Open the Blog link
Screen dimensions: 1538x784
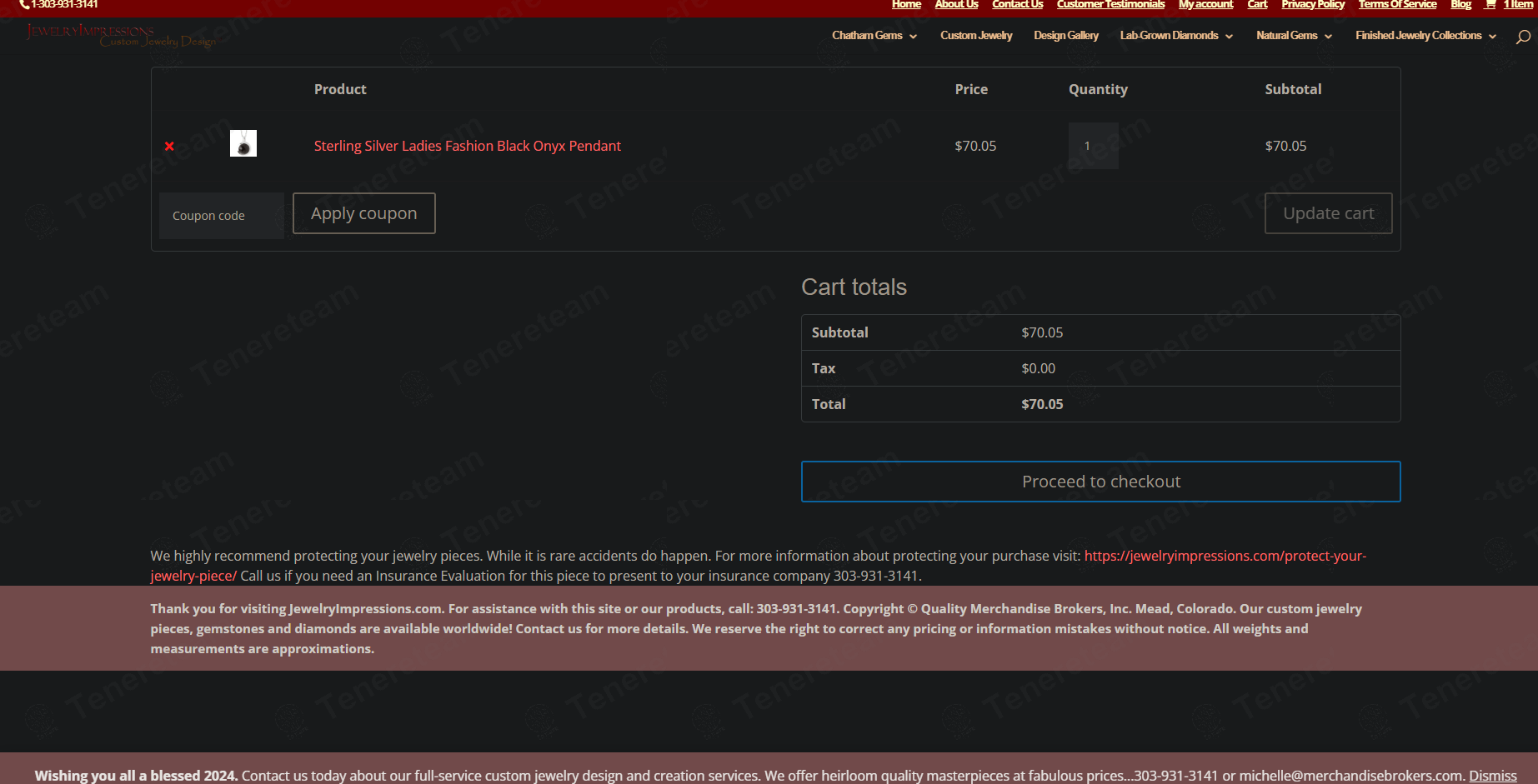[1460, 4]
